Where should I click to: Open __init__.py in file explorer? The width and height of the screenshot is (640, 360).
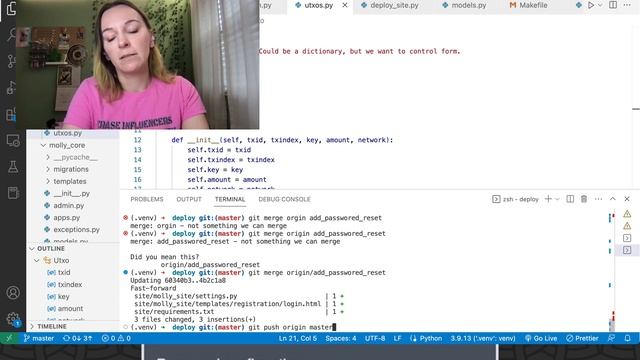[x=73, y=193]
